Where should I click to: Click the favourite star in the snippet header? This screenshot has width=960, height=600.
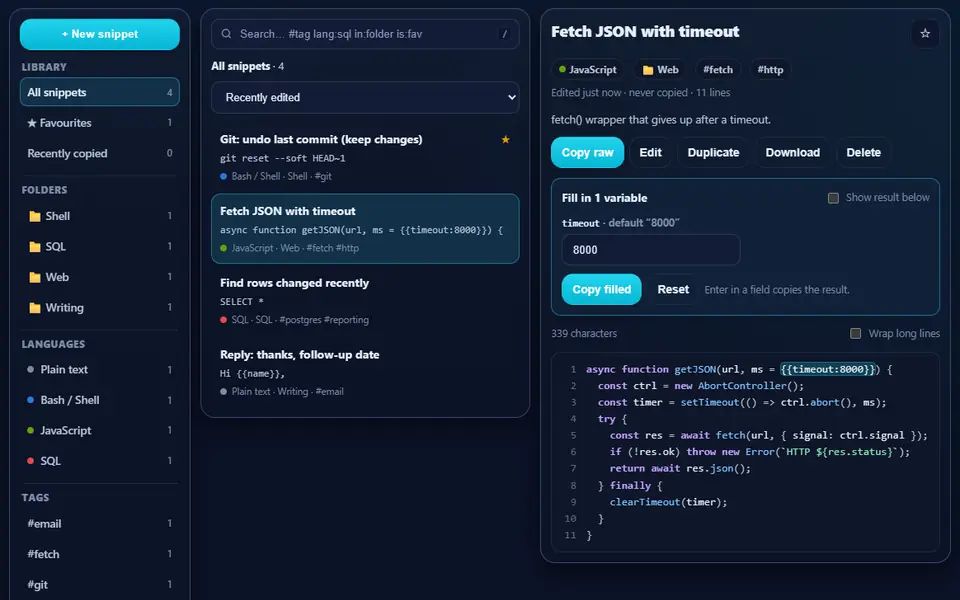(x=924, y=34)
